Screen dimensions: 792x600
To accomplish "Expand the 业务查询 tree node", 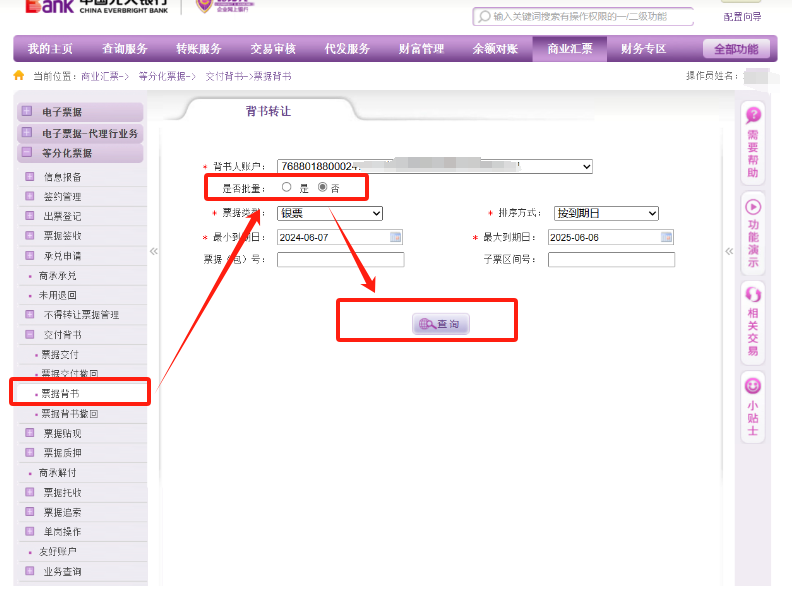I will click(29, 571).
